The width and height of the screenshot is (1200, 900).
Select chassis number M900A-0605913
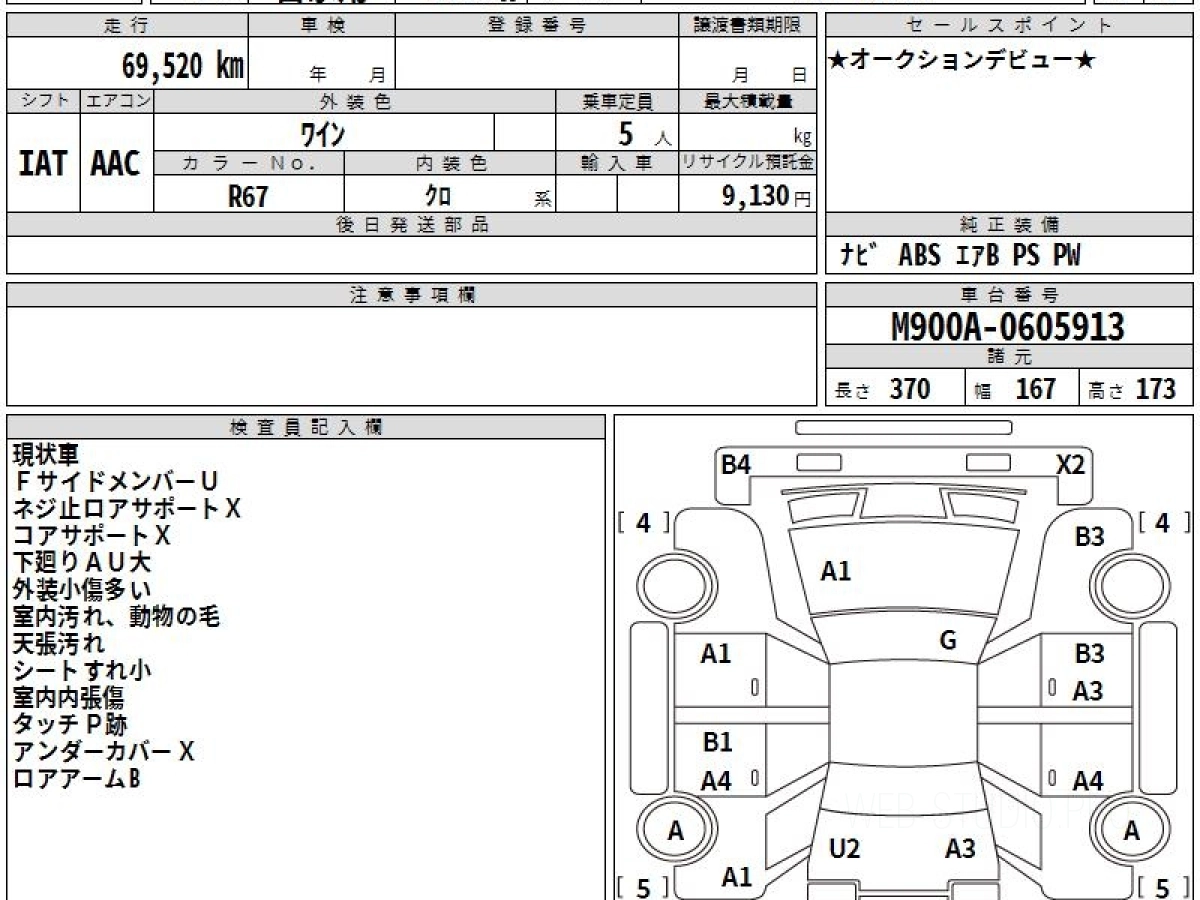pos(1008,327)
